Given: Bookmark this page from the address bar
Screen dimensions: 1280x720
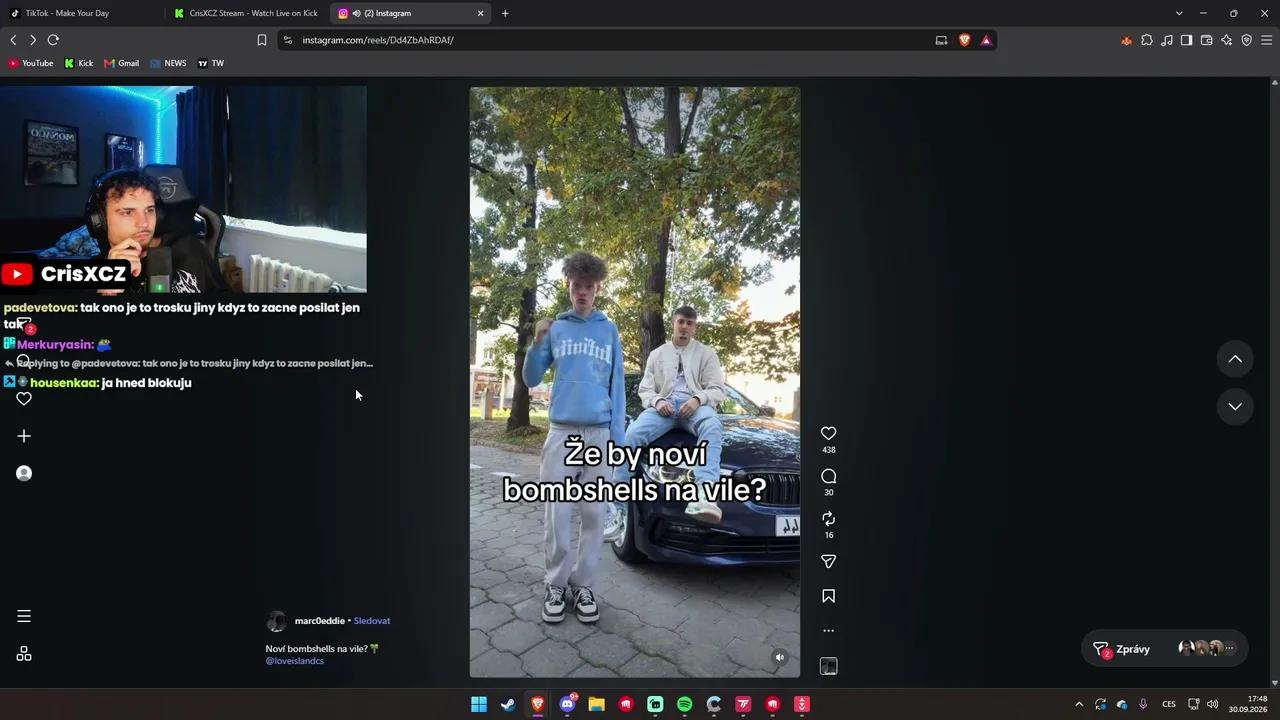Looking at the screenshot, I should (x=262, y=40).
